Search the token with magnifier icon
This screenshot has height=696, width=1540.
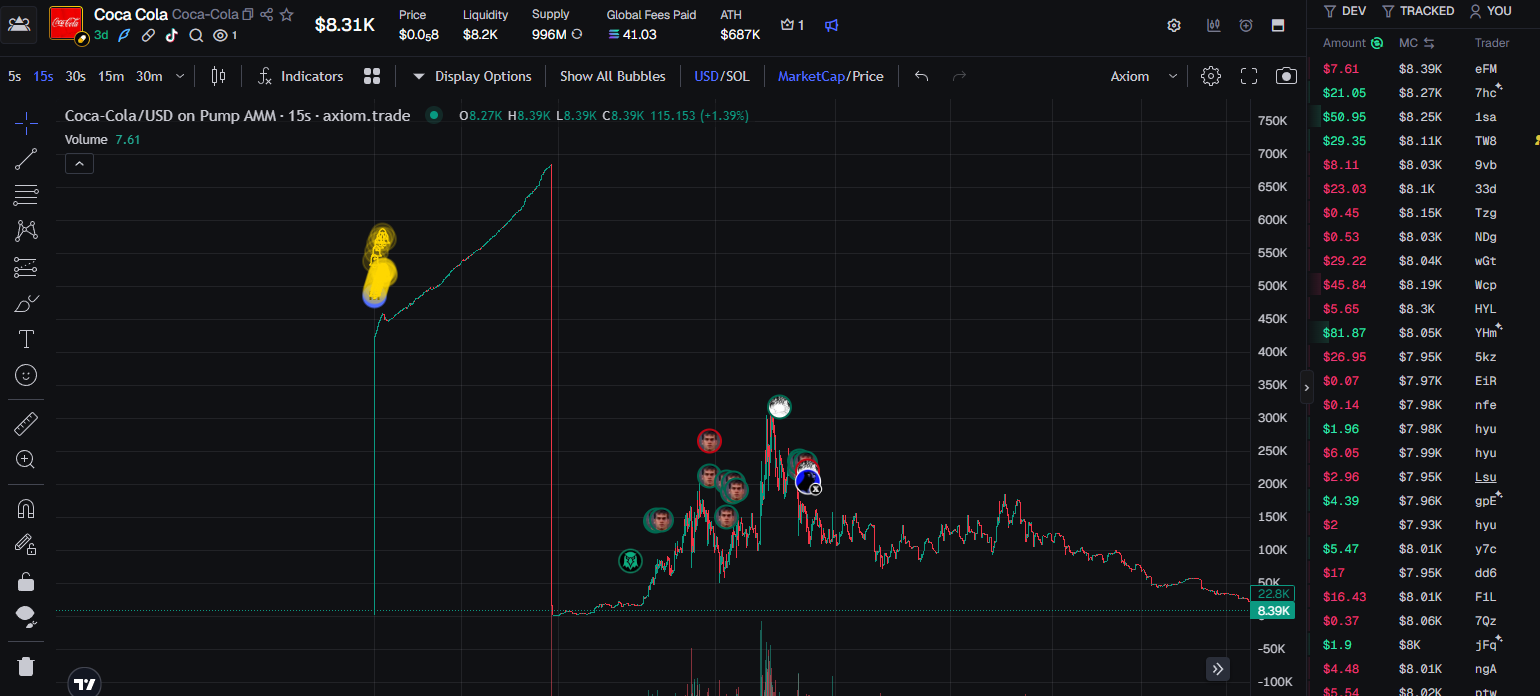196,35
